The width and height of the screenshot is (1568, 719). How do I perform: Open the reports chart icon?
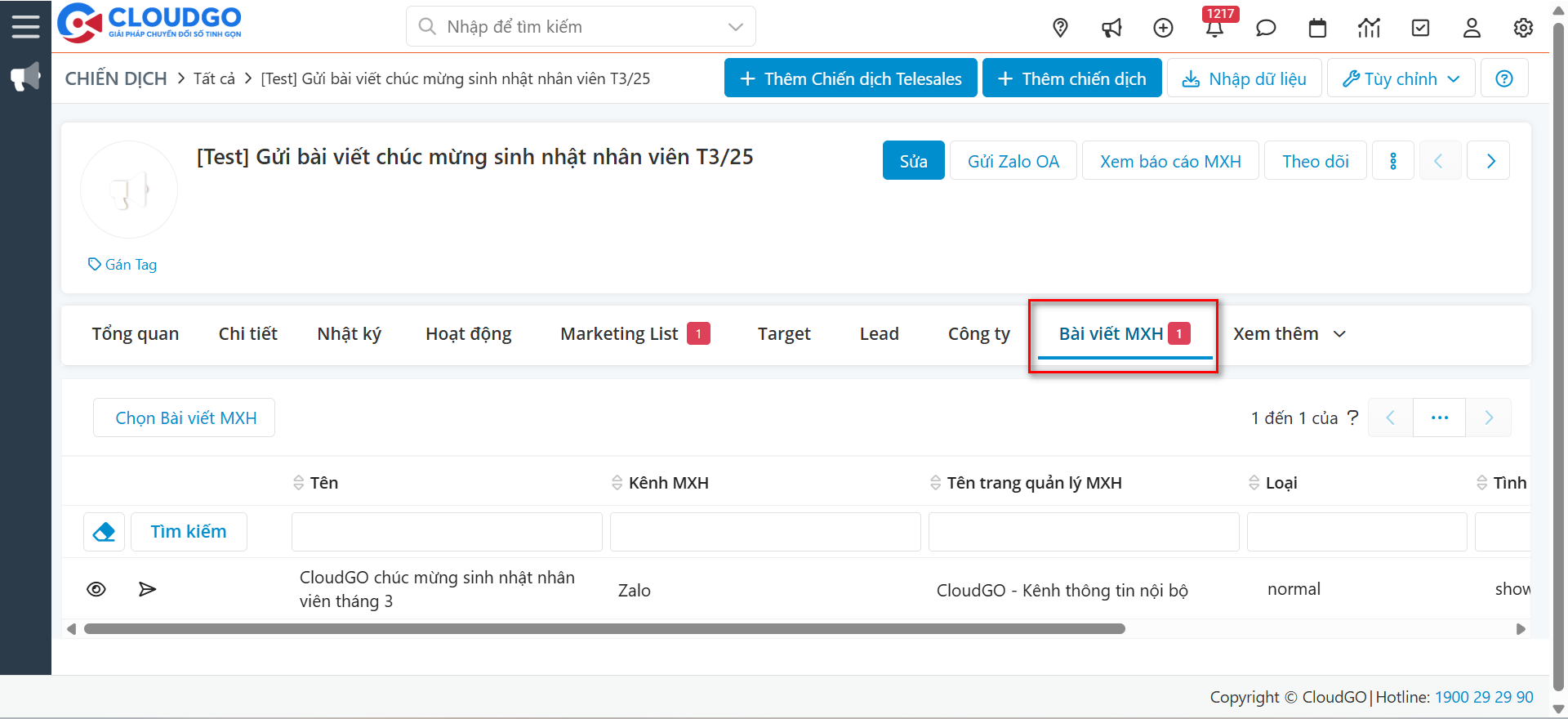(1369, 28)
